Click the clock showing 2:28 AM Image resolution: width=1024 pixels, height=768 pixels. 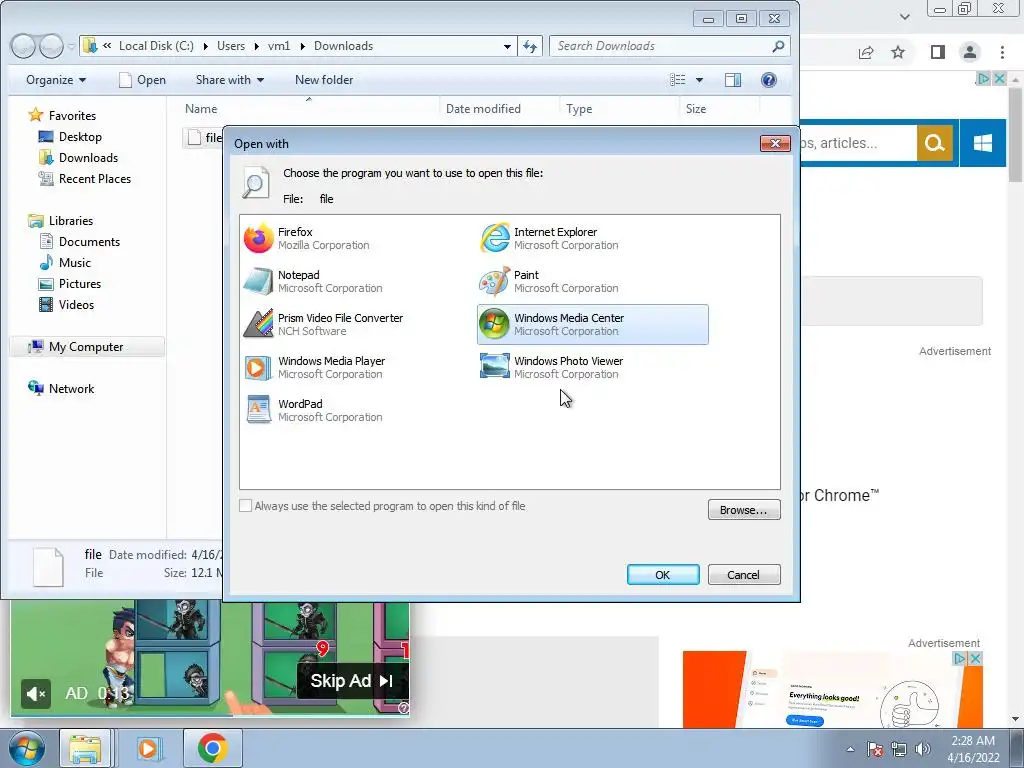[973, 741]
